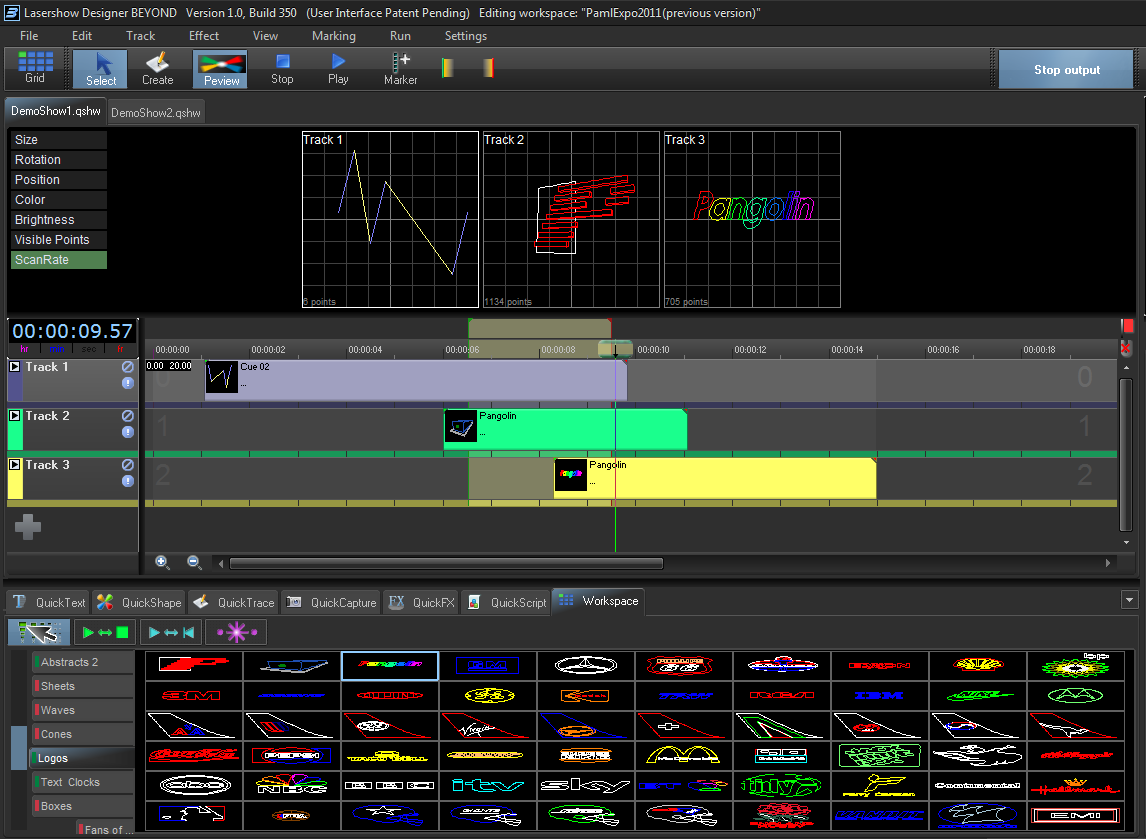Toggle the Grid view toolbar icon
1146x839 pixels.
(x=35, y=68)
